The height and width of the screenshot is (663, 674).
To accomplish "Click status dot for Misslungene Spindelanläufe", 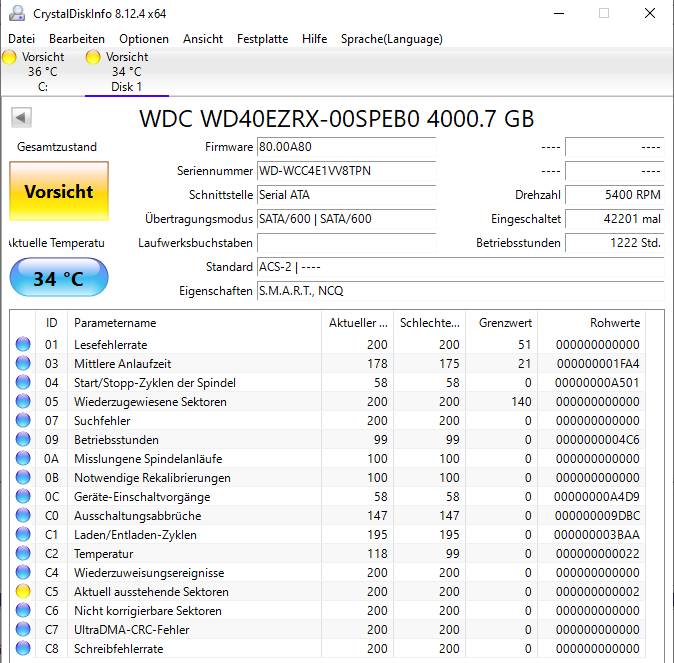I will (x=23, y=458).
